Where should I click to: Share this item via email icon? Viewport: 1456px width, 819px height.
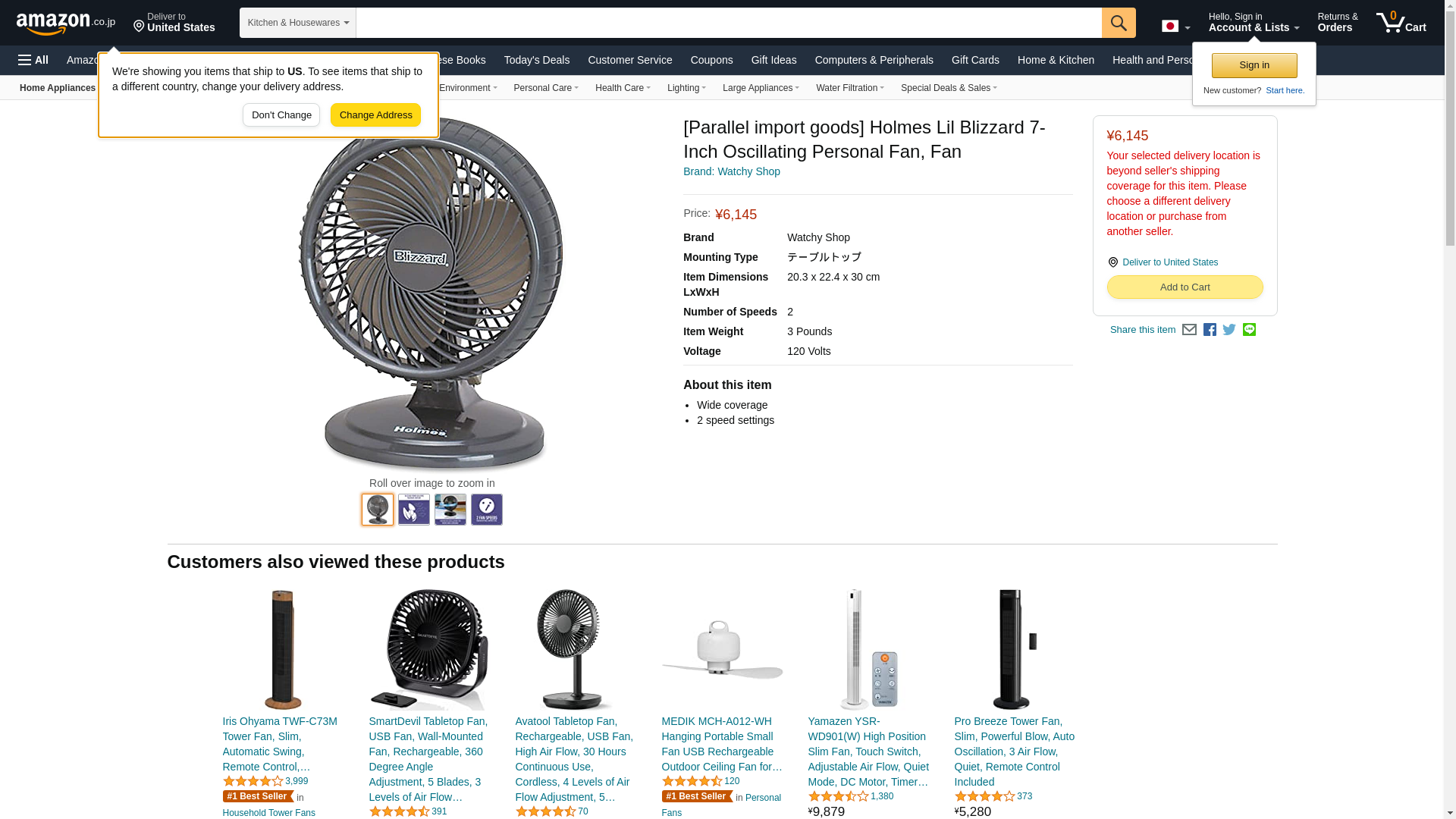pos(1189,330)
